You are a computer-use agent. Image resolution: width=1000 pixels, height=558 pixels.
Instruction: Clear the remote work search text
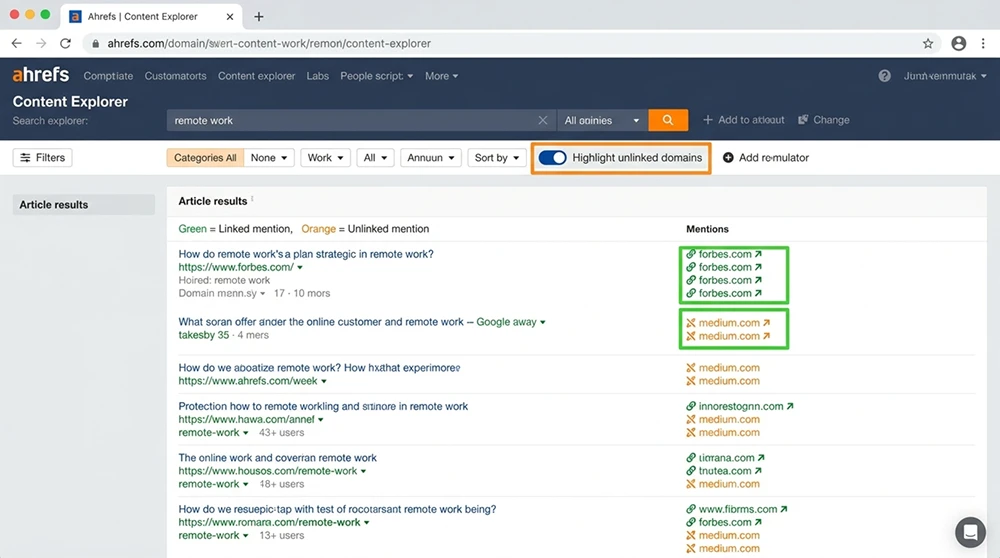click(543, 120)
